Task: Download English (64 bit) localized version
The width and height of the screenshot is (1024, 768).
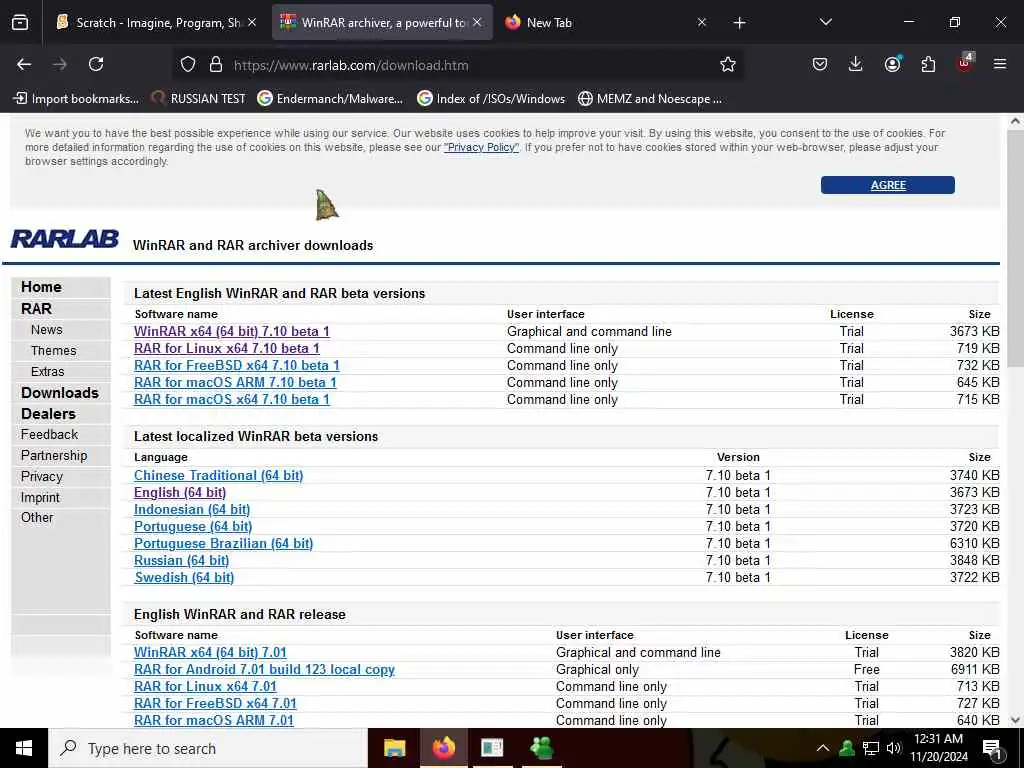Action: tap(180, 492)
